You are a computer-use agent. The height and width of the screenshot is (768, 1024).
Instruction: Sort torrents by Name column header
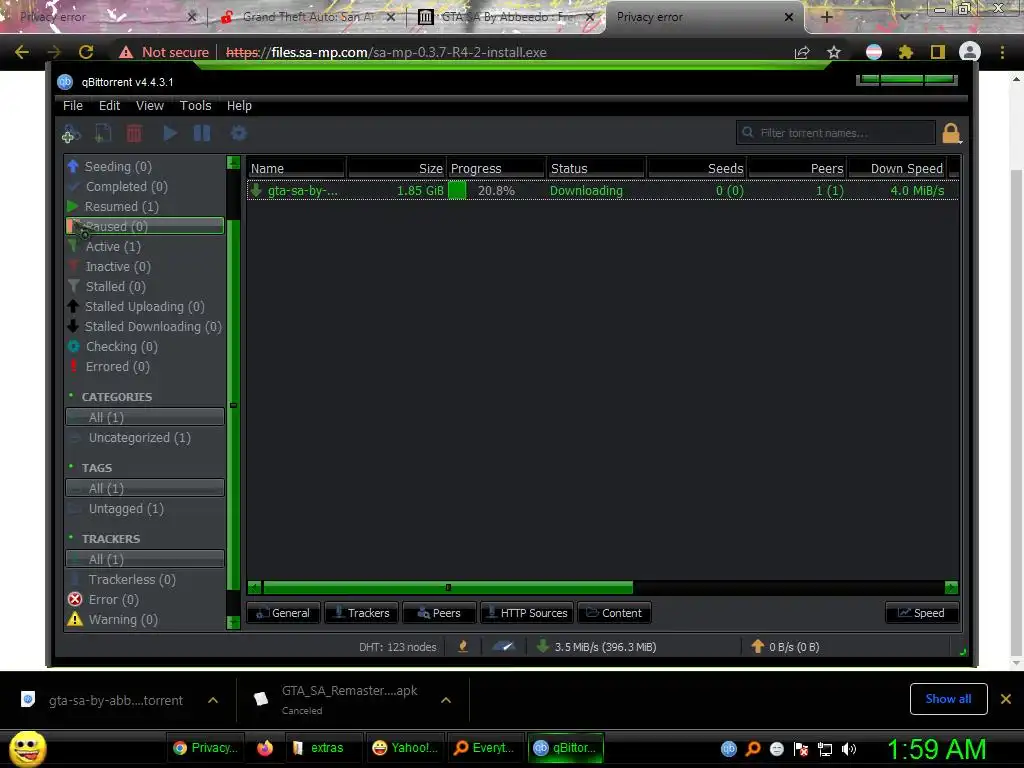tap(296, 168)
